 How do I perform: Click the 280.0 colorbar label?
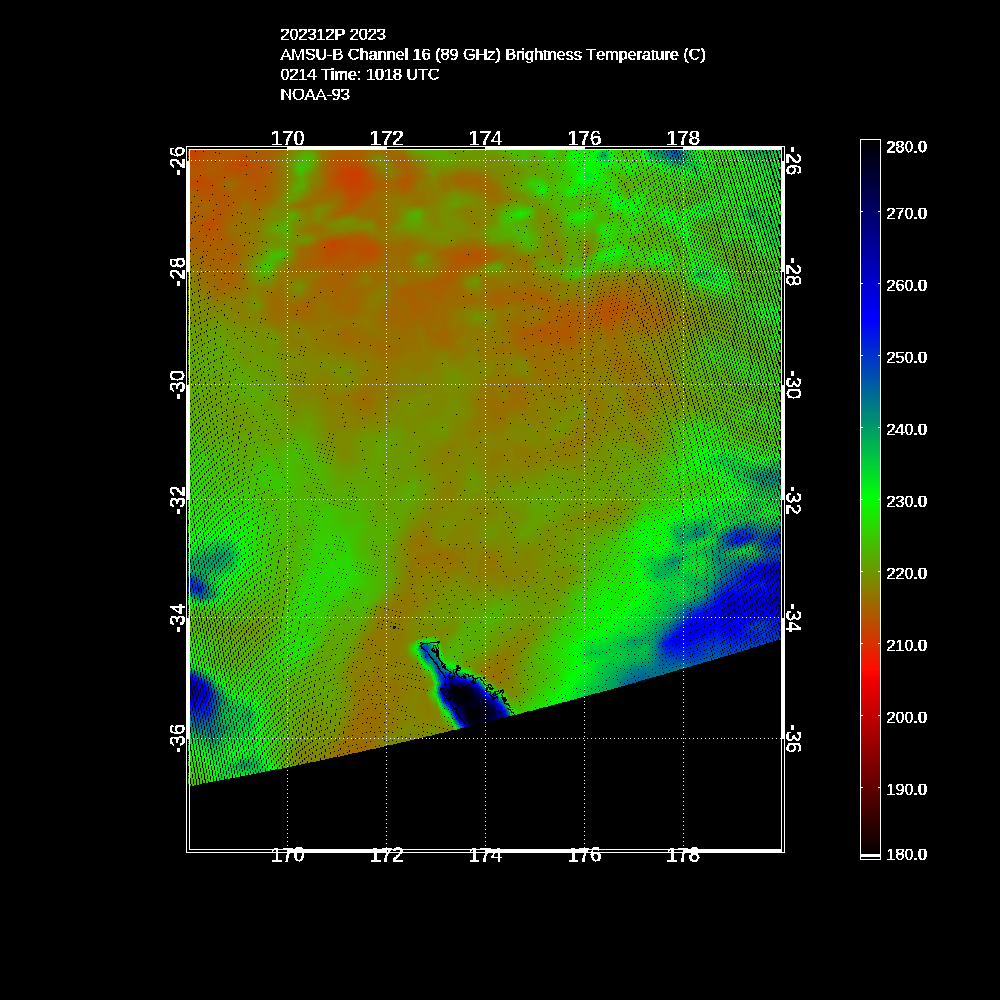(906, 147)
